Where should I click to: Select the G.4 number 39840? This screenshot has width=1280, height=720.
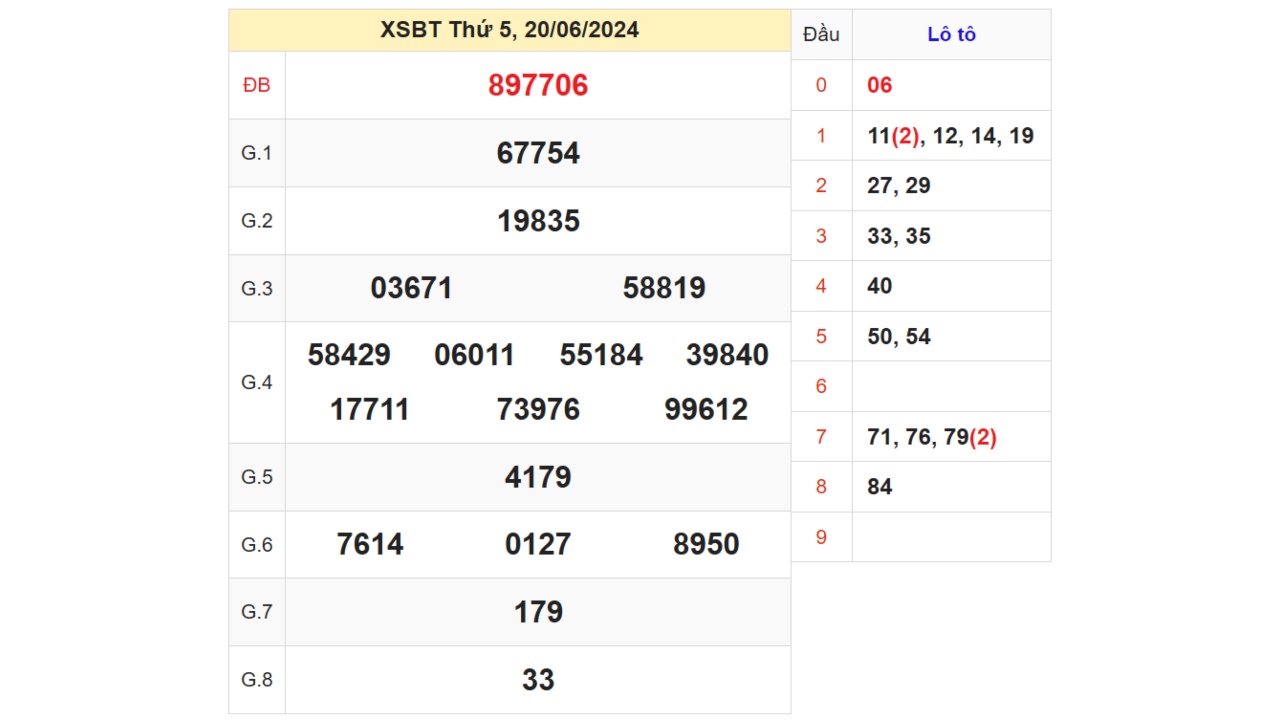tap(727, 355)
